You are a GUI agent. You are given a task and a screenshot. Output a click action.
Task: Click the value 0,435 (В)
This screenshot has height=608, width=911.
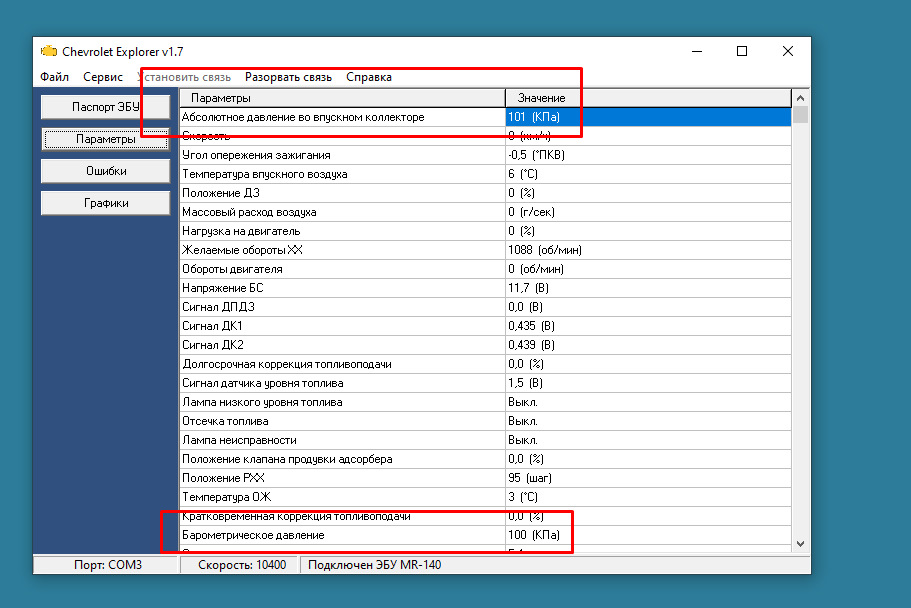(531, 326)
